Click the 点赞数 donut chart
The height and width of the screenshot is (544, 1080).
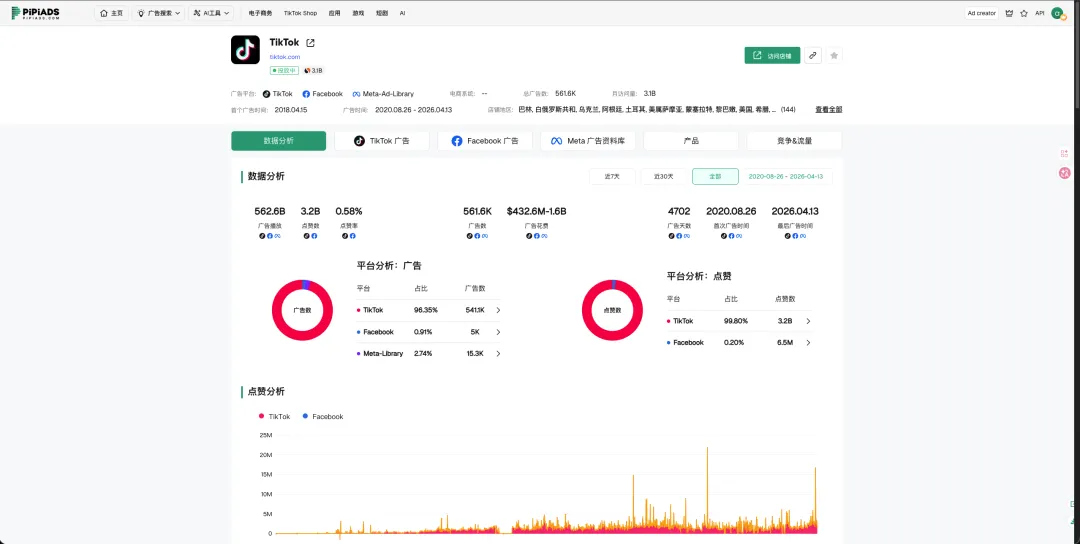[612, 310]
